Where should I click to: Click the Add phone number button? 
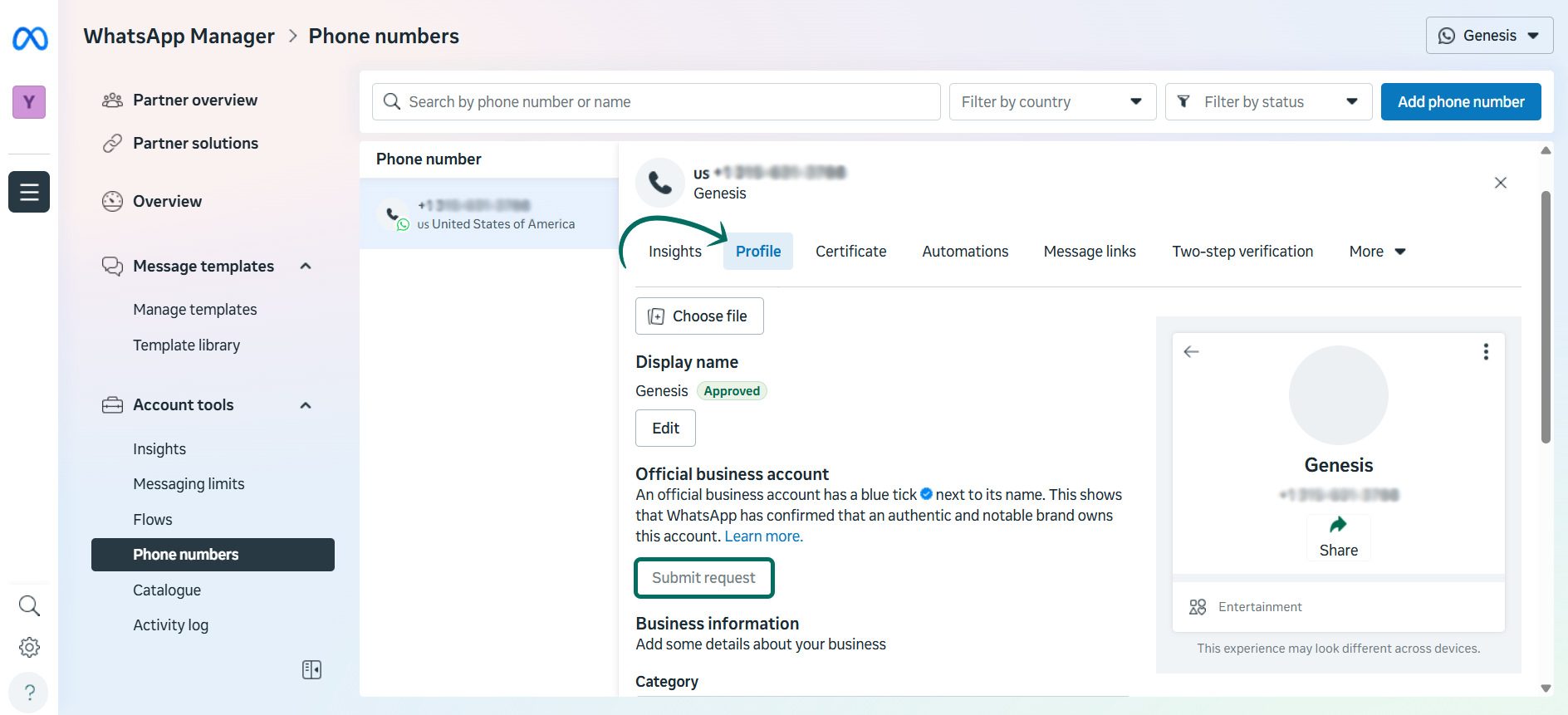point(1460,102)
